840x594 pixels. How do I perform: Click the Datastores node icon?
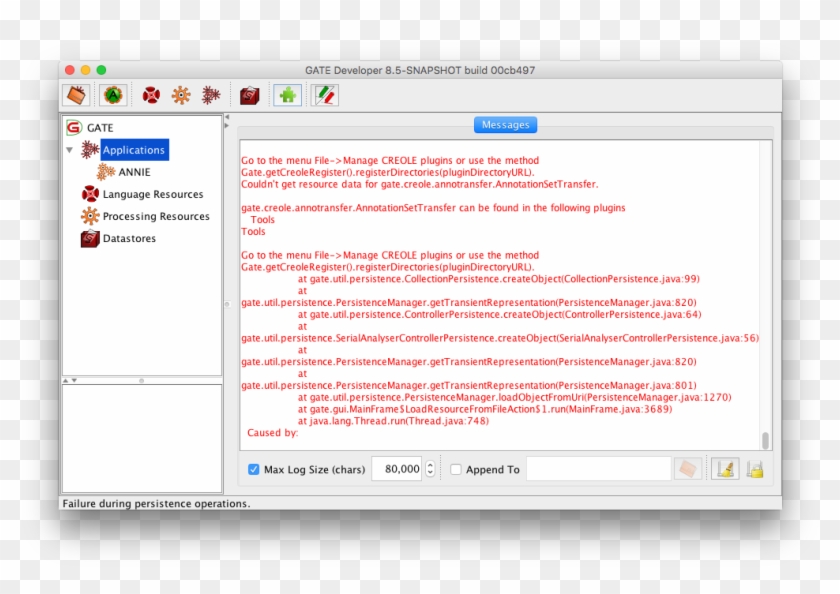coord(90,238)
